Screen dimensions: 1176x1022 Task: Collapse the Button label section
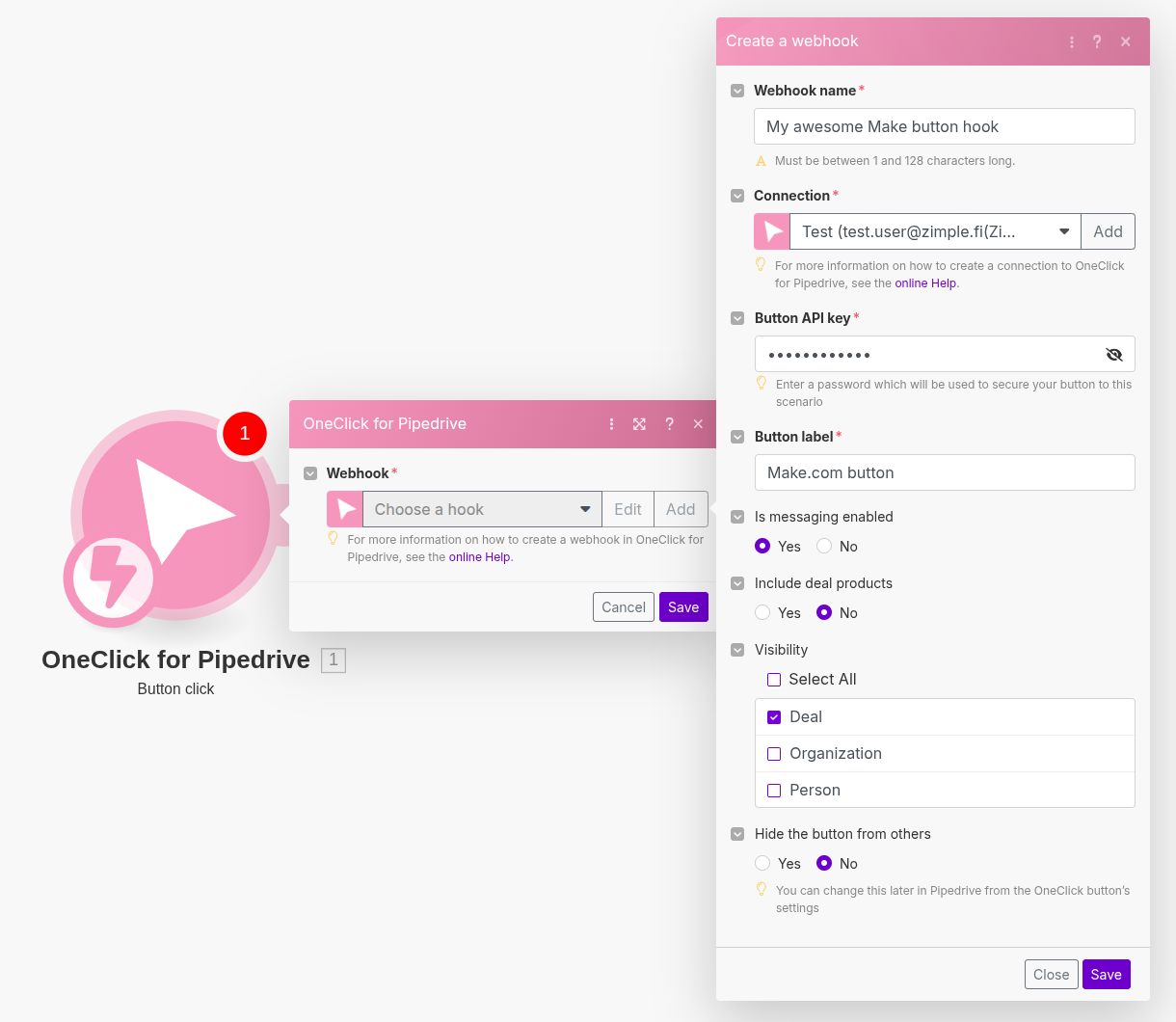[x=737, y=437]
